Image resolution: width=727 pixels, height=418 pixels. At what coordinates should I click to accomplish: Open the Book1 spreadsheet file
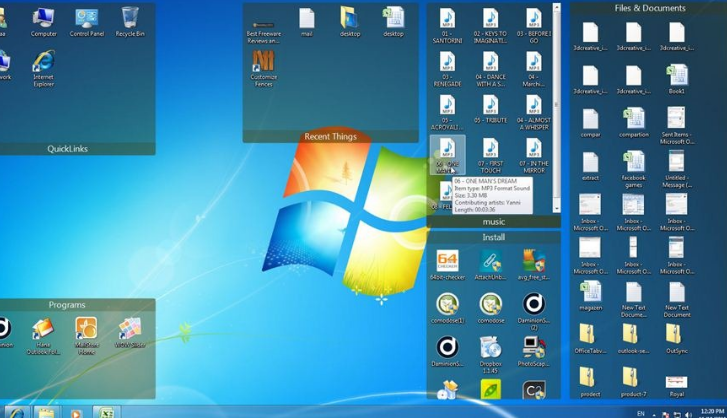(677, 79)
